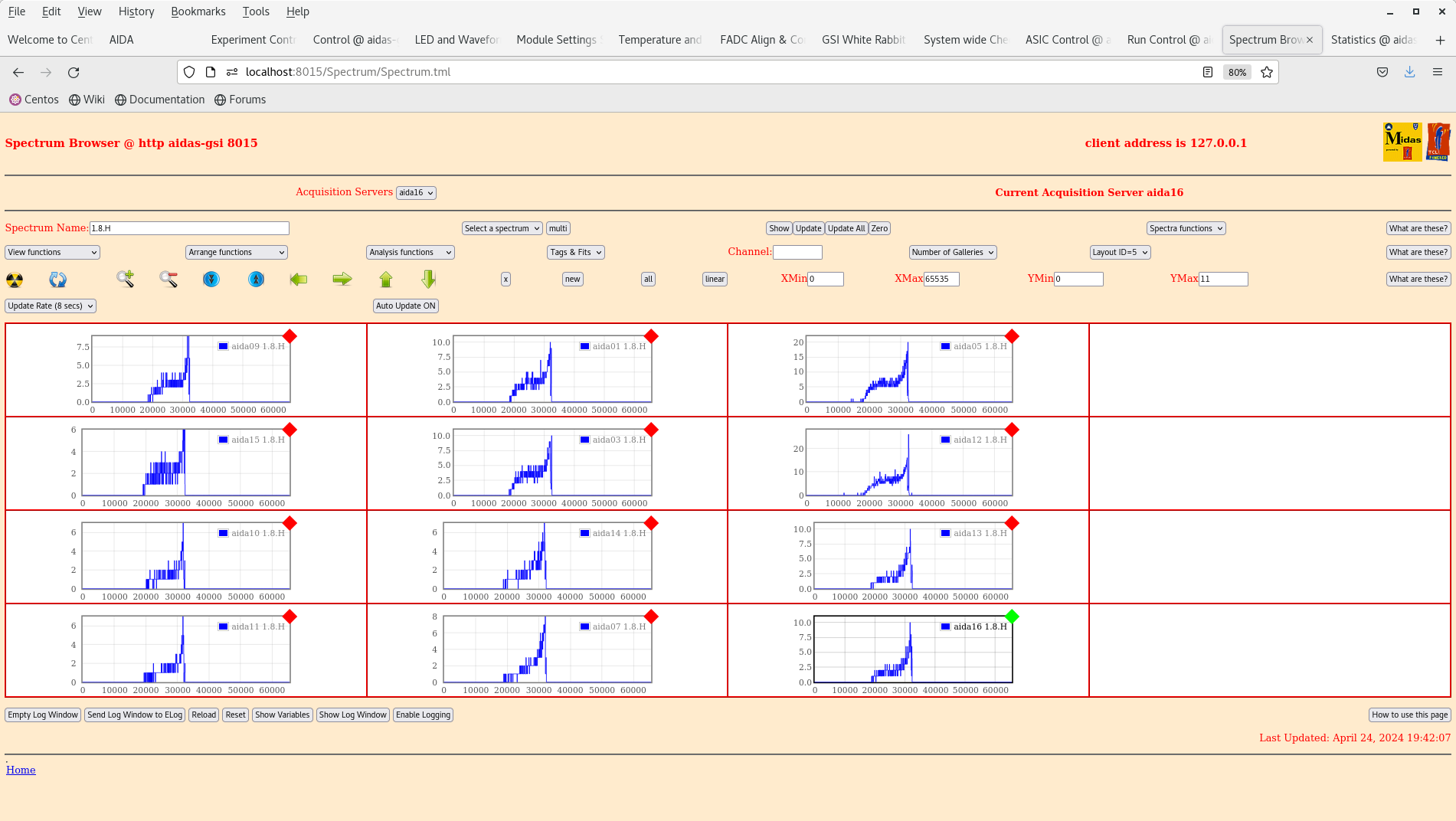Open the Arrange functions dropdown
This screenshot has width=1456, height=821.
[237, 252]
